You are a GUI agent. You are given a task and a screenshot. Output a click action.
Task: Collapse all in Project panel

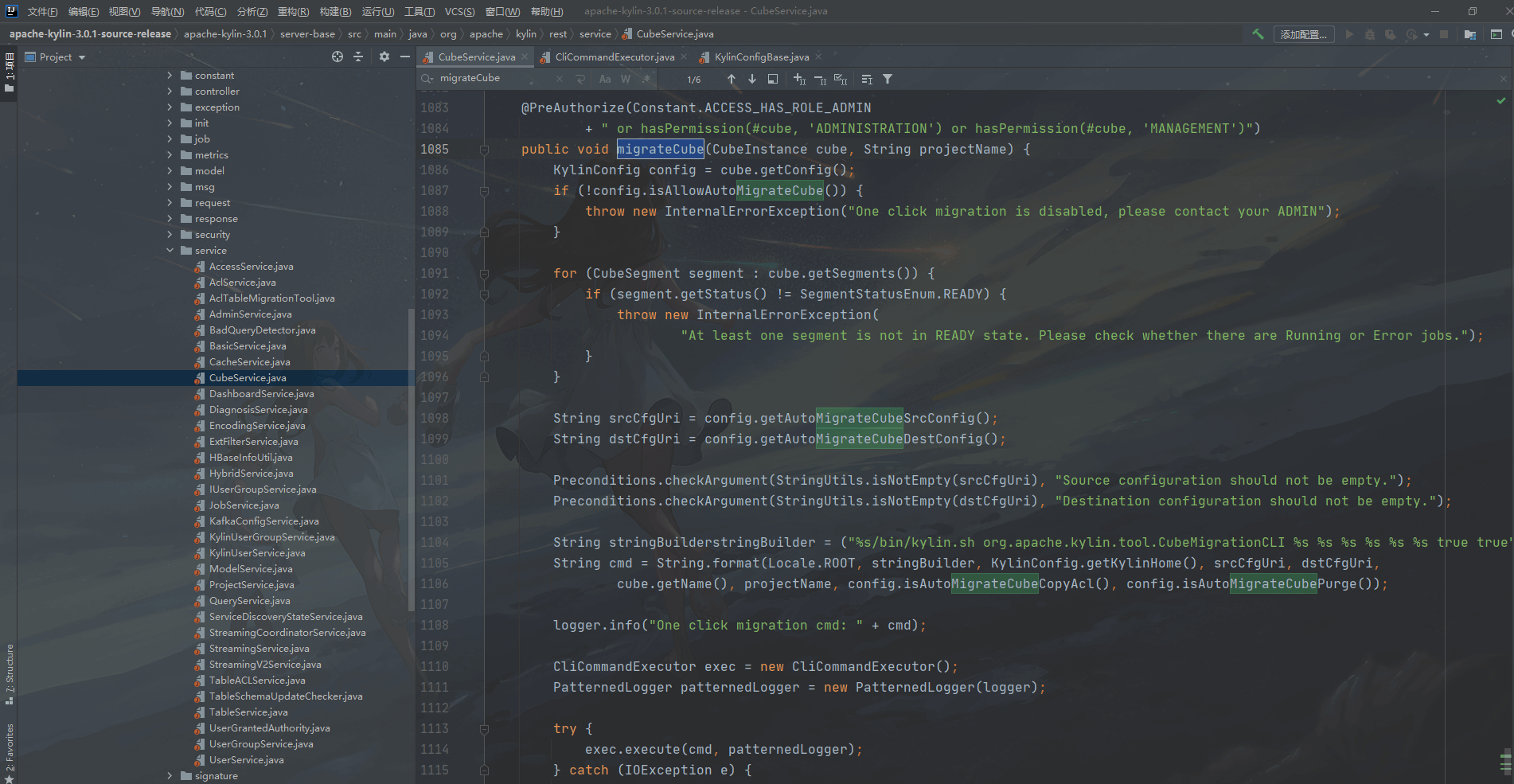pyautogui.click(x=358, y=57)
